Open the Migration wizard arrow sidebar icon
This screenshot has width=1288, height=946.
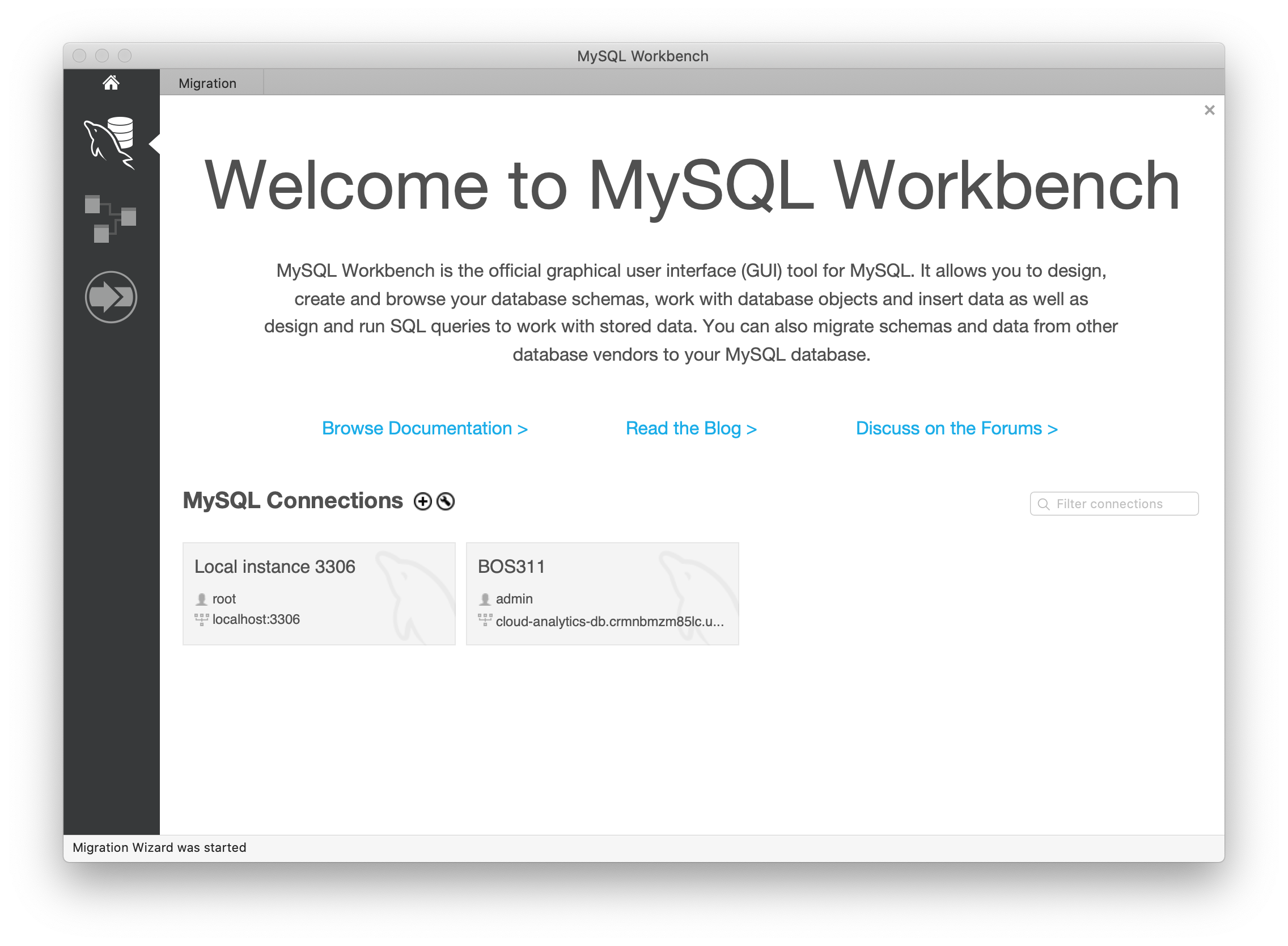111,297
